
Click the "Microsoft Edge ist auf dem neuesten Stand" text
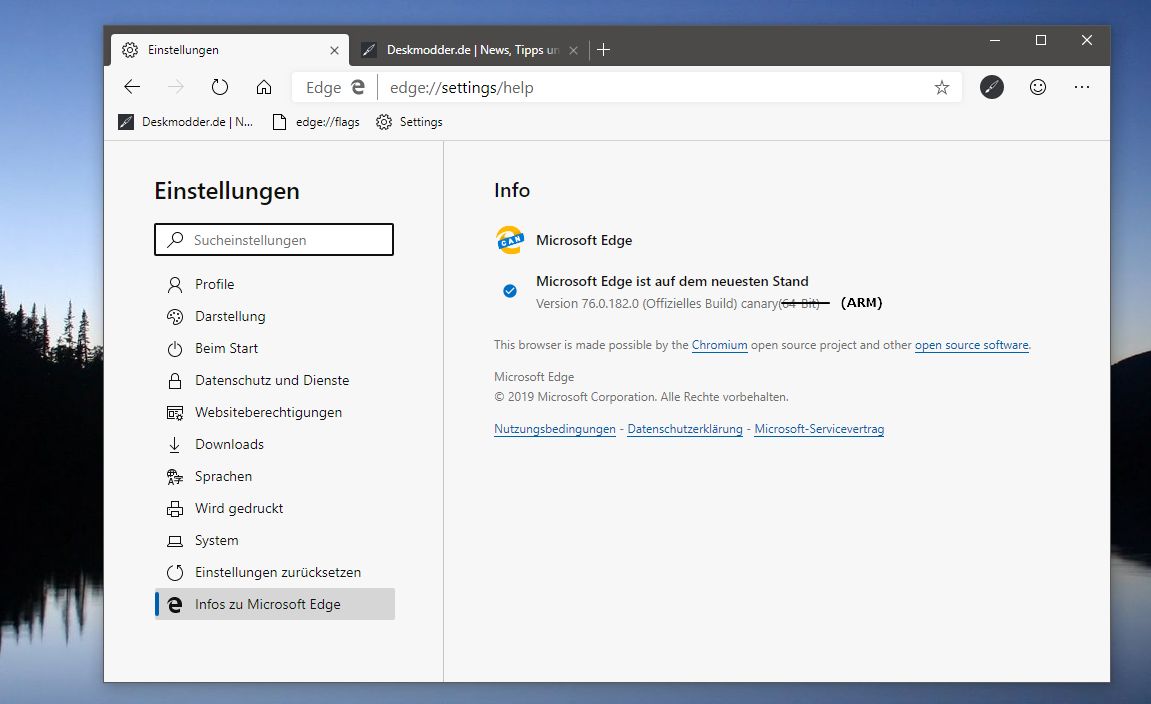pyautogui.click(x=672, y=282)
